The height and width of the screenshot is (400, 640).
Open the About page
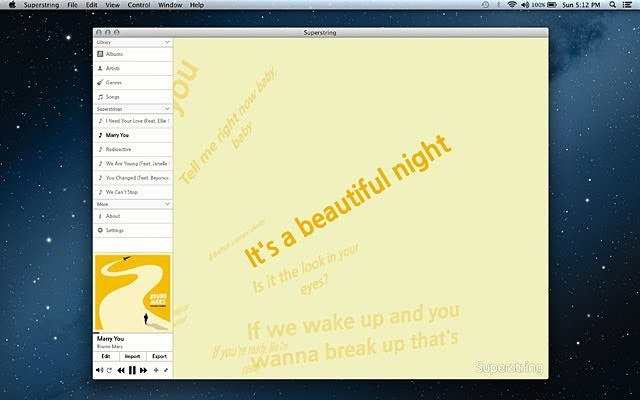tap(133, 216)
